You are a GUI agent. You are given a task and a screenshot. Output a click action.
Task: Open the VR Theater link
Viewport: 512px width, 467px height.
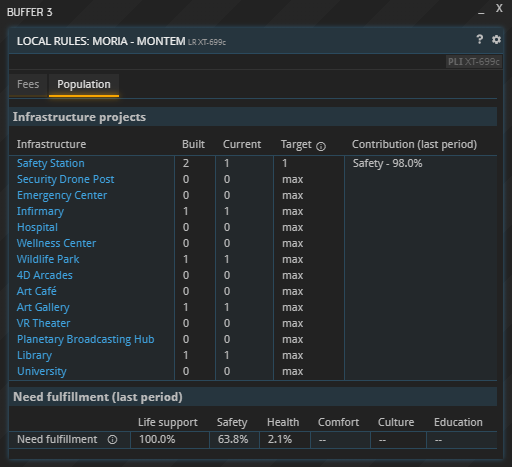(x=44, y=323)
